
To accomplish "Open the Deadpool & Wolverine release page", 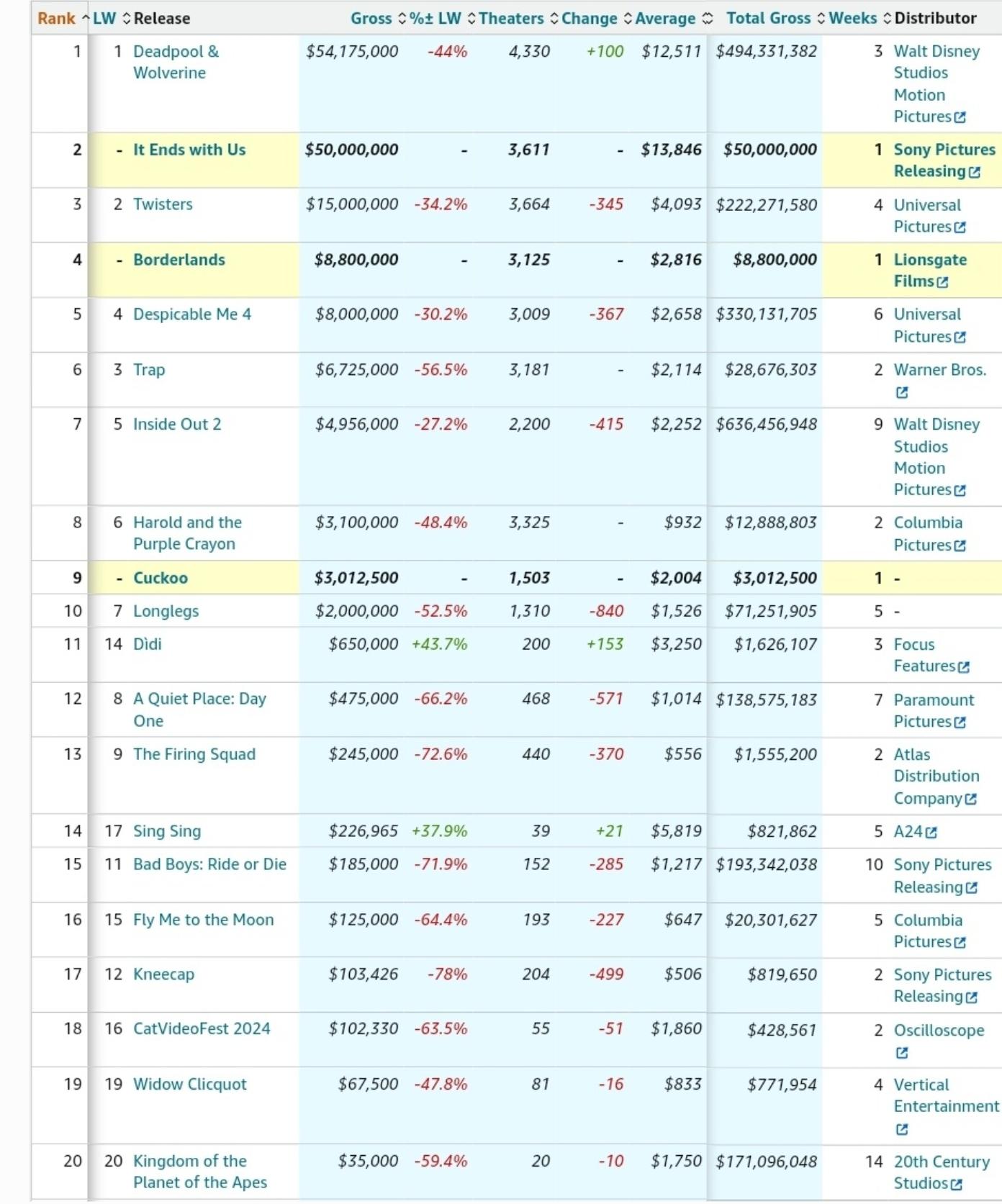I will 176,62.
